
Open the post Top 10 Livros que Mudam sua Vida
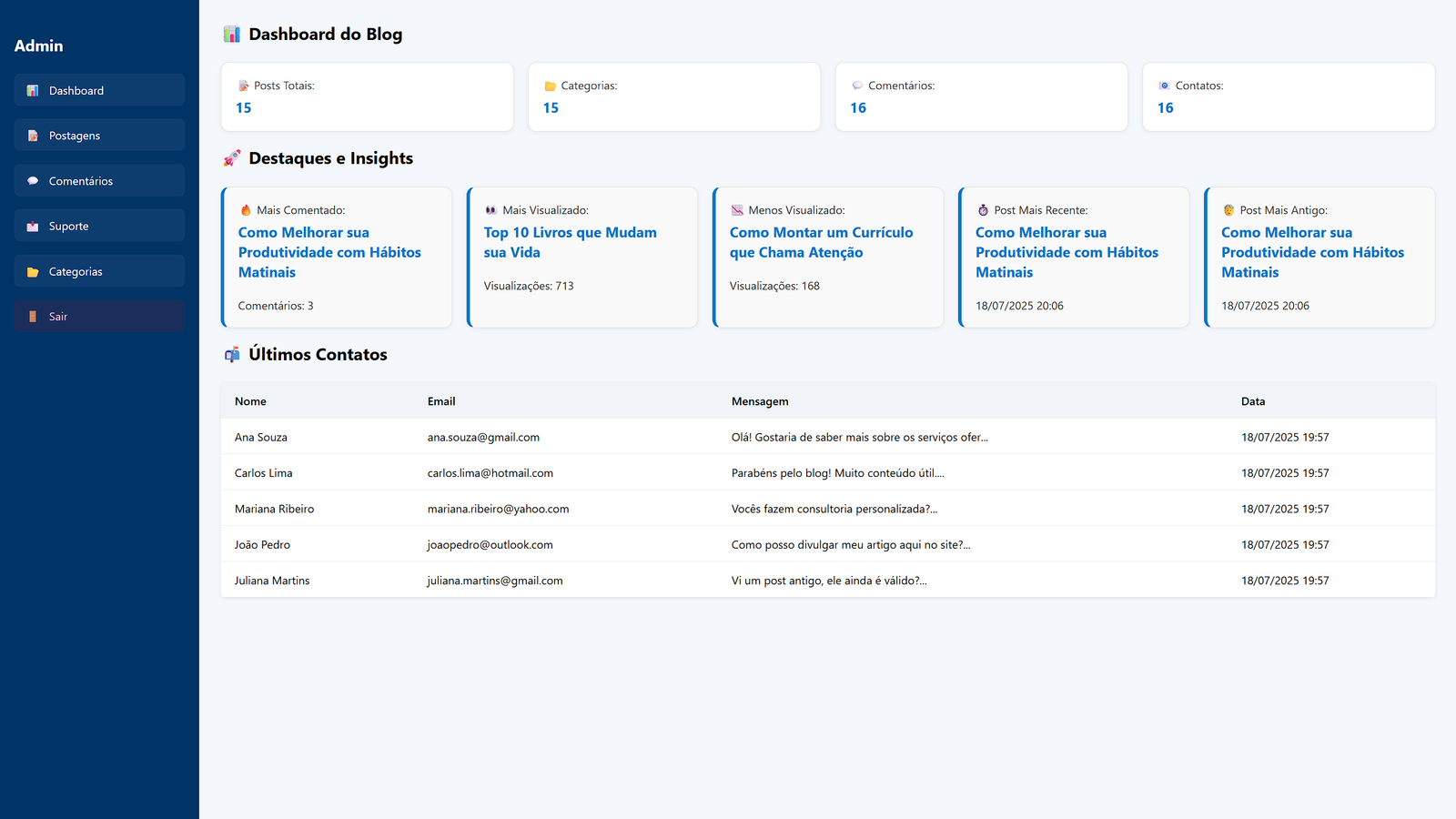tap(570, 242)
